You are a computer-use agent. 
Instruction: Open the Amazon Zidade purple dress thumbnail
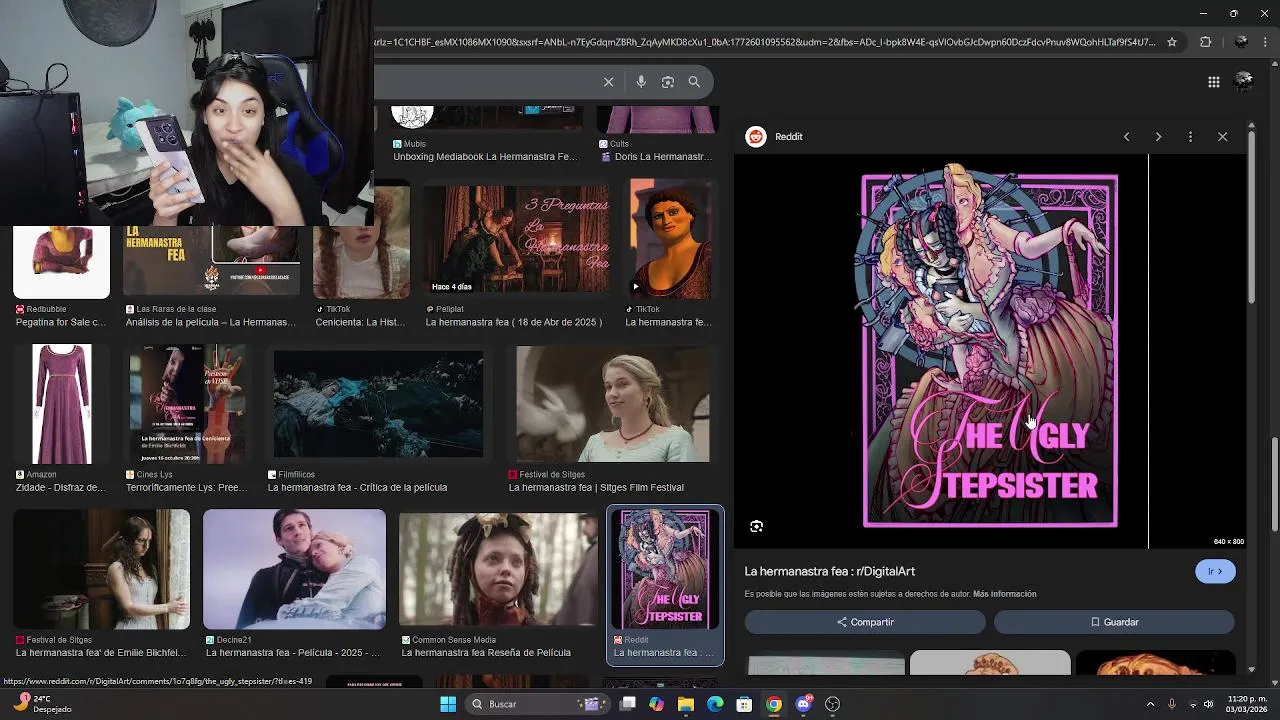click(61, 404)
